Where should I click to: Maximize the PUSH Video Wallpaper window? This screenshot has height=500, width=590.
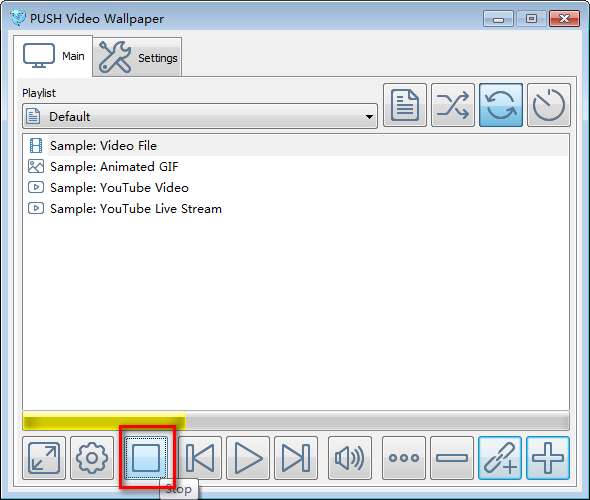pyautogui.click(x=531, y=18)
